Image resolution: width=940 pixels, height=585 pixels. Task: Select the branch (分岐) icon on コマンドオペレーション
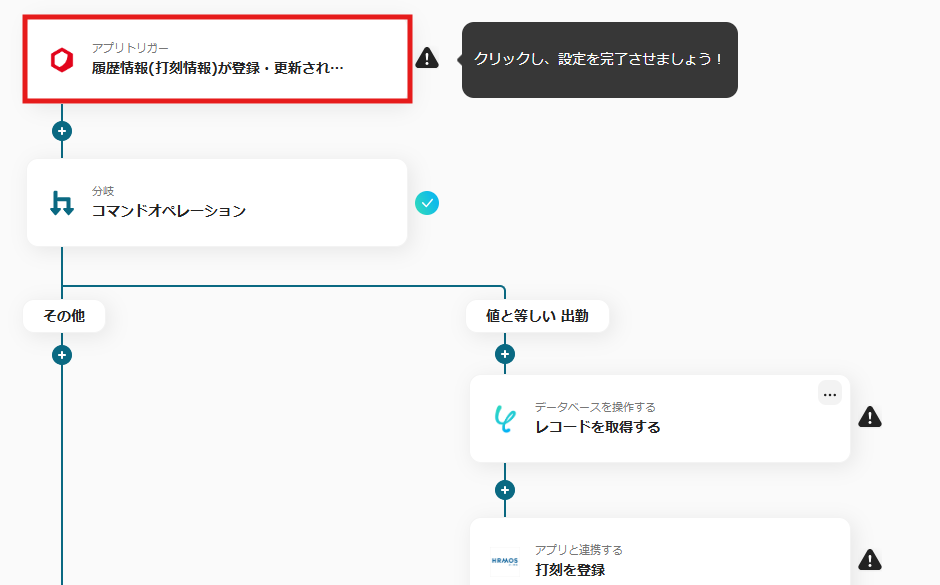(x=60, y=202)
